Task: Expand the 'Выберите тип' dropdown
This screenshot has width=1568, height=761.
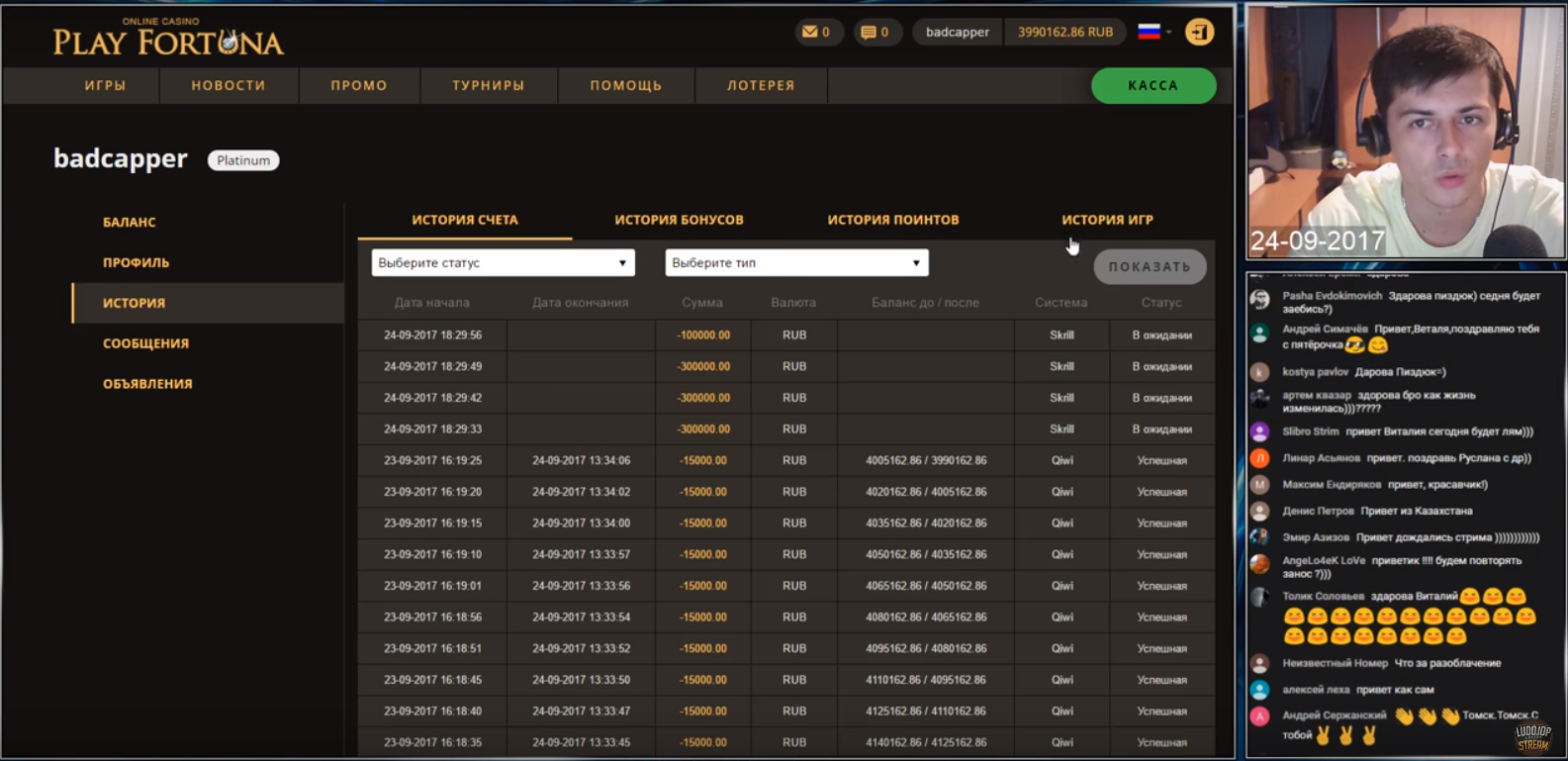Action: coord(796,263)
